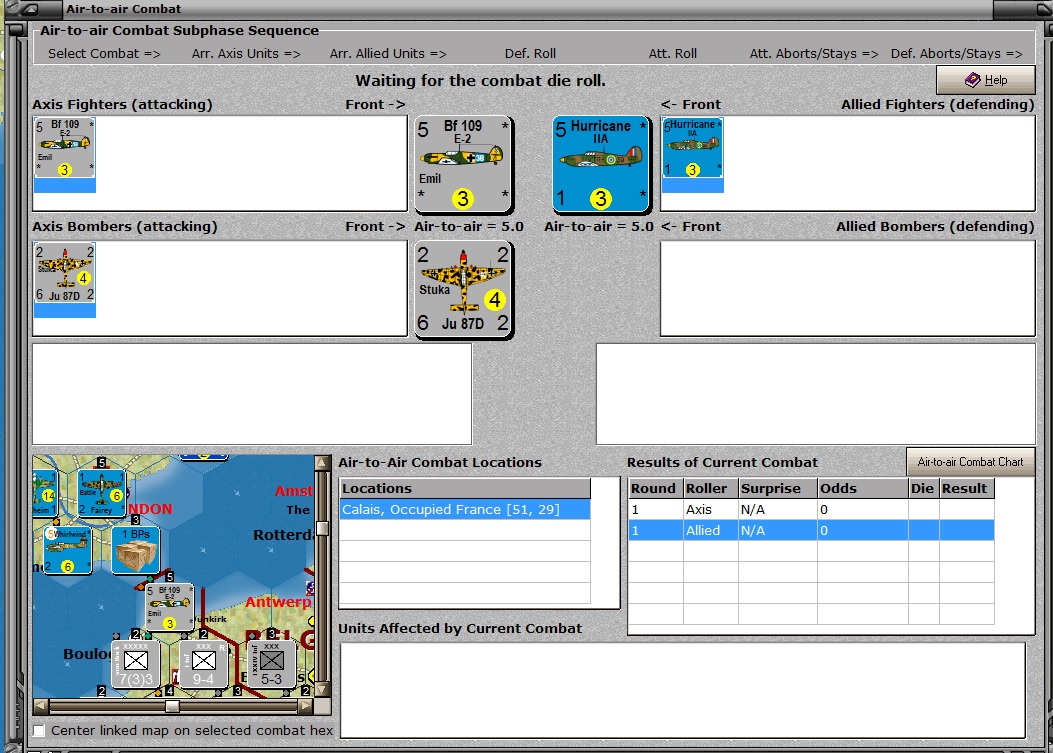Click the map vertical scrollbar down arrow

point(322,690)
